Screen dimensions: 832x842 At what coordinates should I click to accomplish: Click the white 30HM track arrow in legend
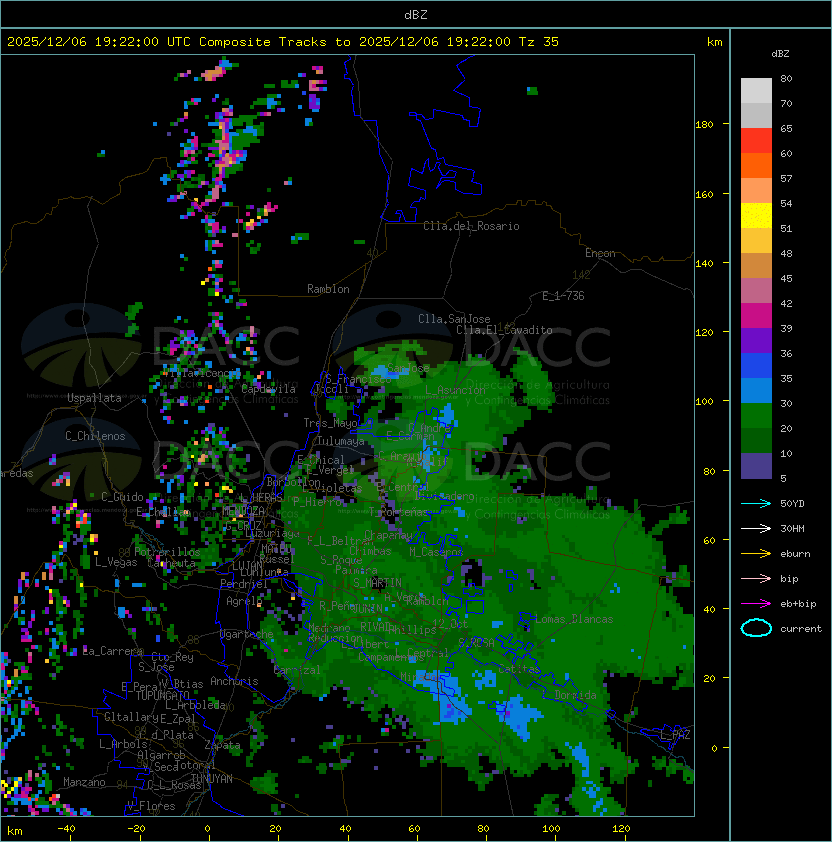tap(756, 528)
